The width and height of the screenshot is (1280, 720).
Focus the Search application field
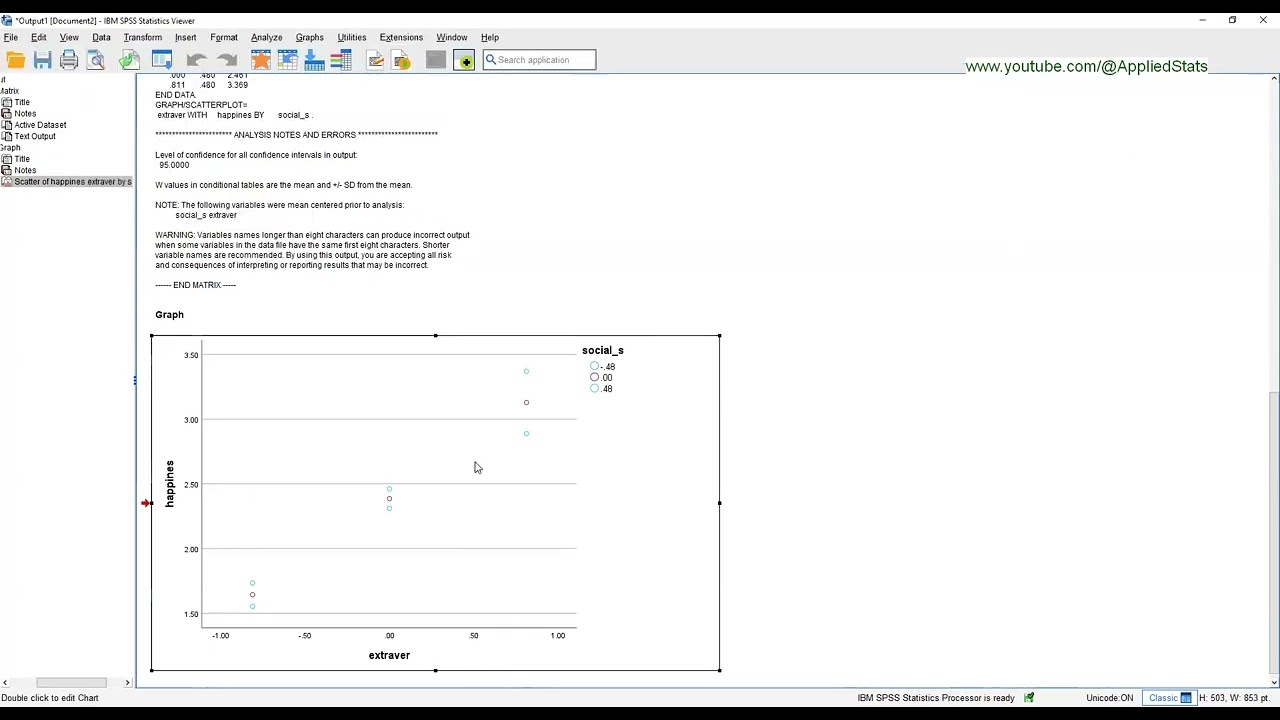540,60
